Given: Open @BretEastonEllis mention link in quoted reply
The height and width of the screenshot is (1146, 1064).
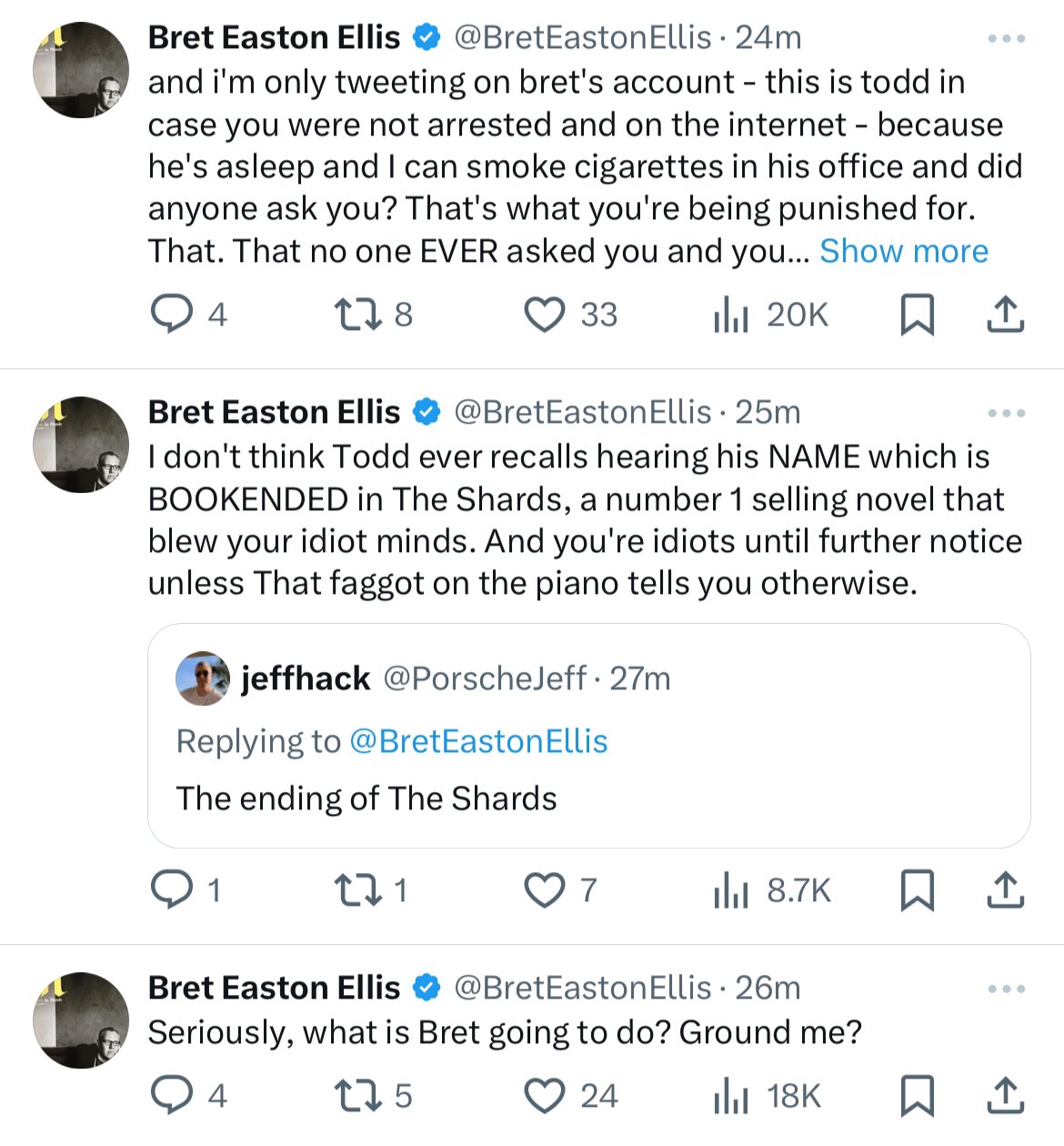Looking at the screenshot, I should coord(478,741).
